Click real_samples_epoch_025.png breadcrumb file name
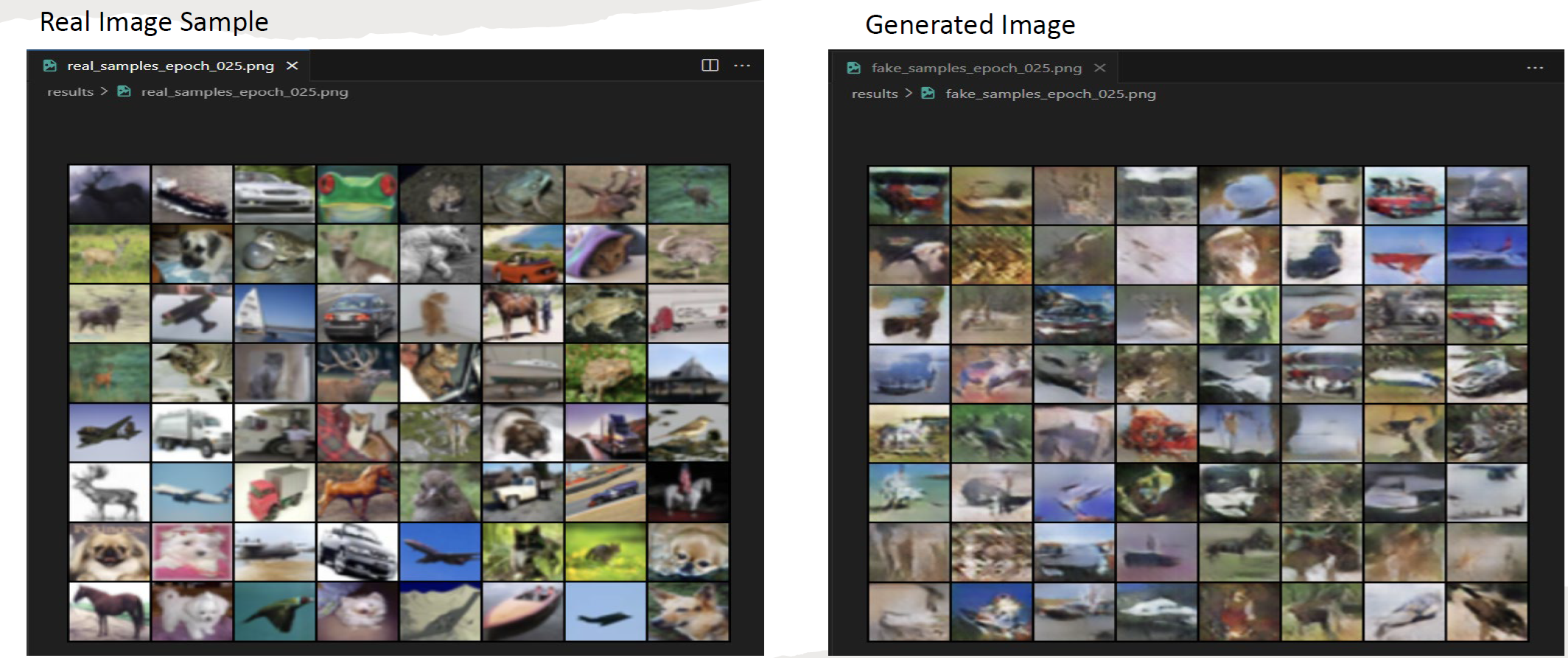This screenshot has height=658, width=1568. (x=245, y=91)
